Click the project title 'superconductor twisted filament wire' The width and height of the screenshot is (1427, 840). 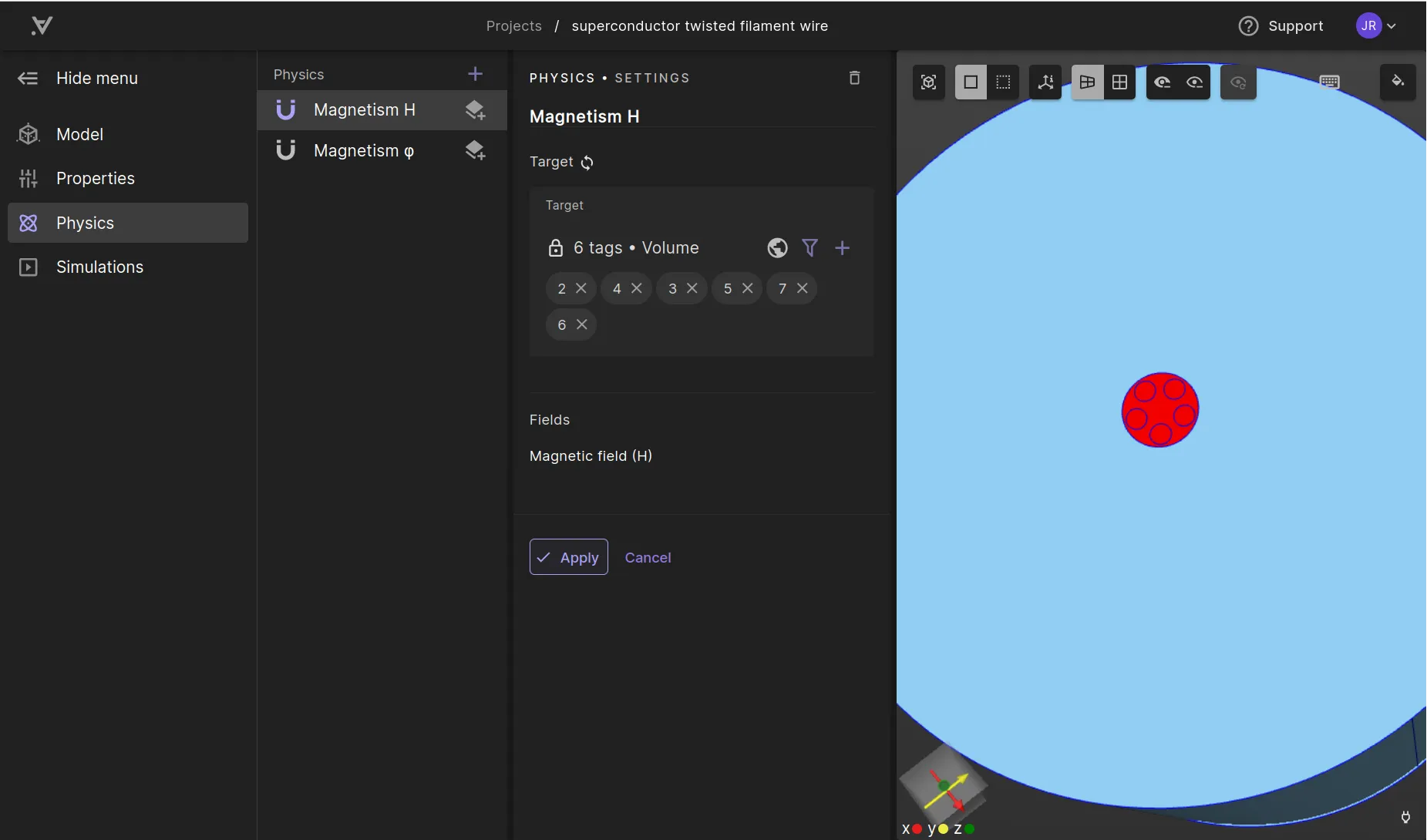coord(699,26)
